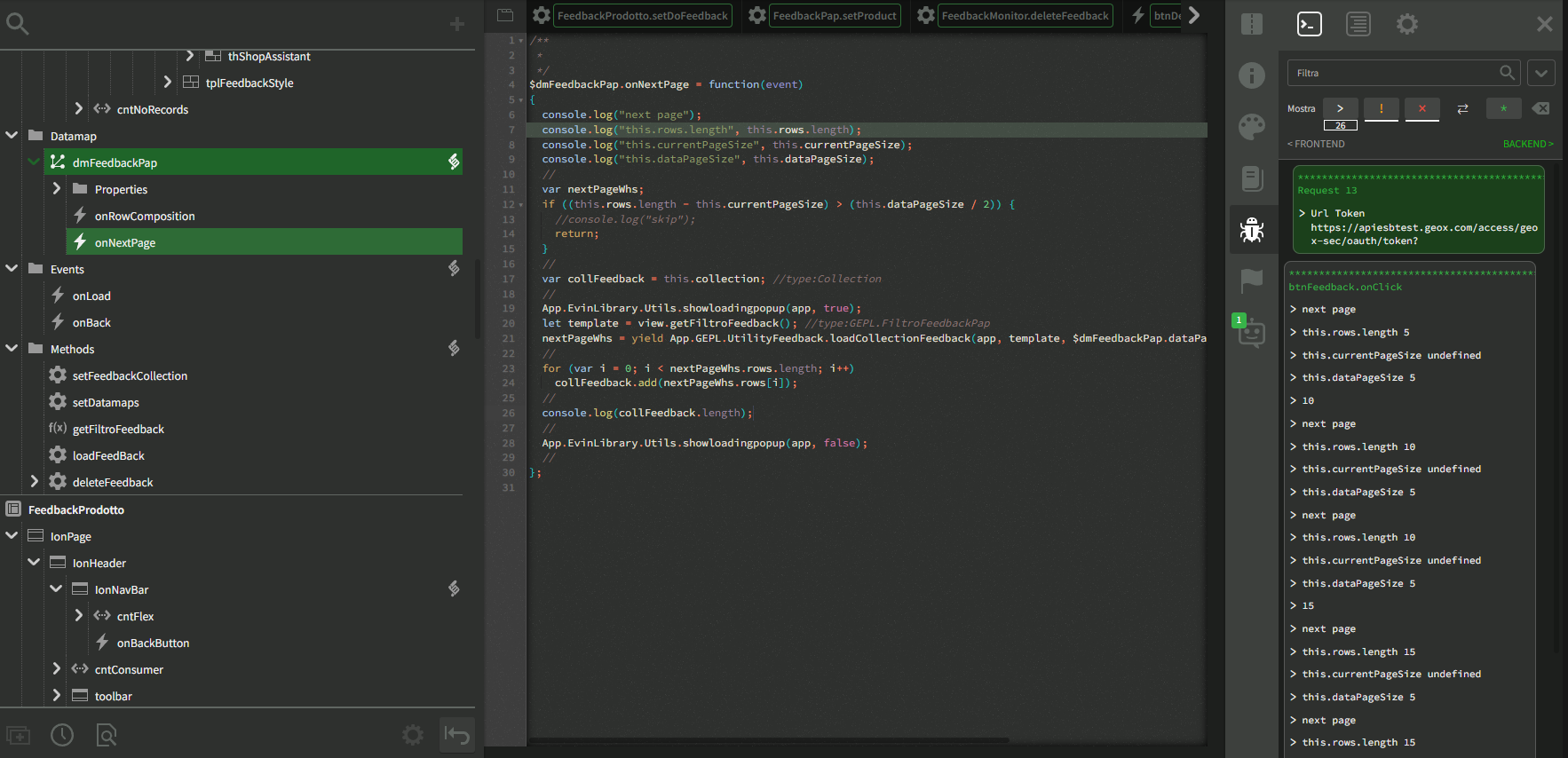Toggle the red 'x' errors filter
This screenshot has height=758, width=1568.
[1422, 108]
